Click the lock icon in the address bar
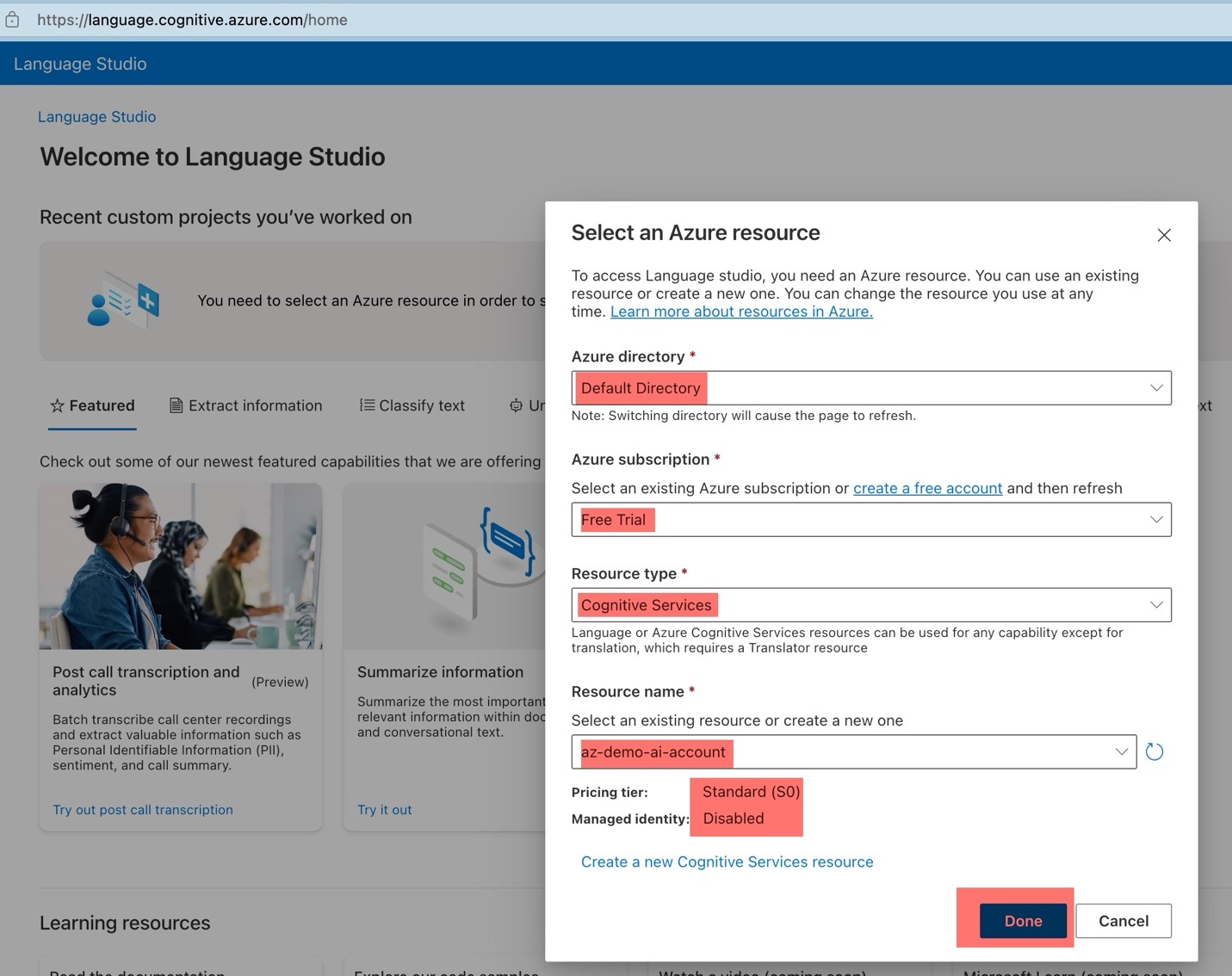The width and height of the screenshot is (1232, 976). [12, 19]
